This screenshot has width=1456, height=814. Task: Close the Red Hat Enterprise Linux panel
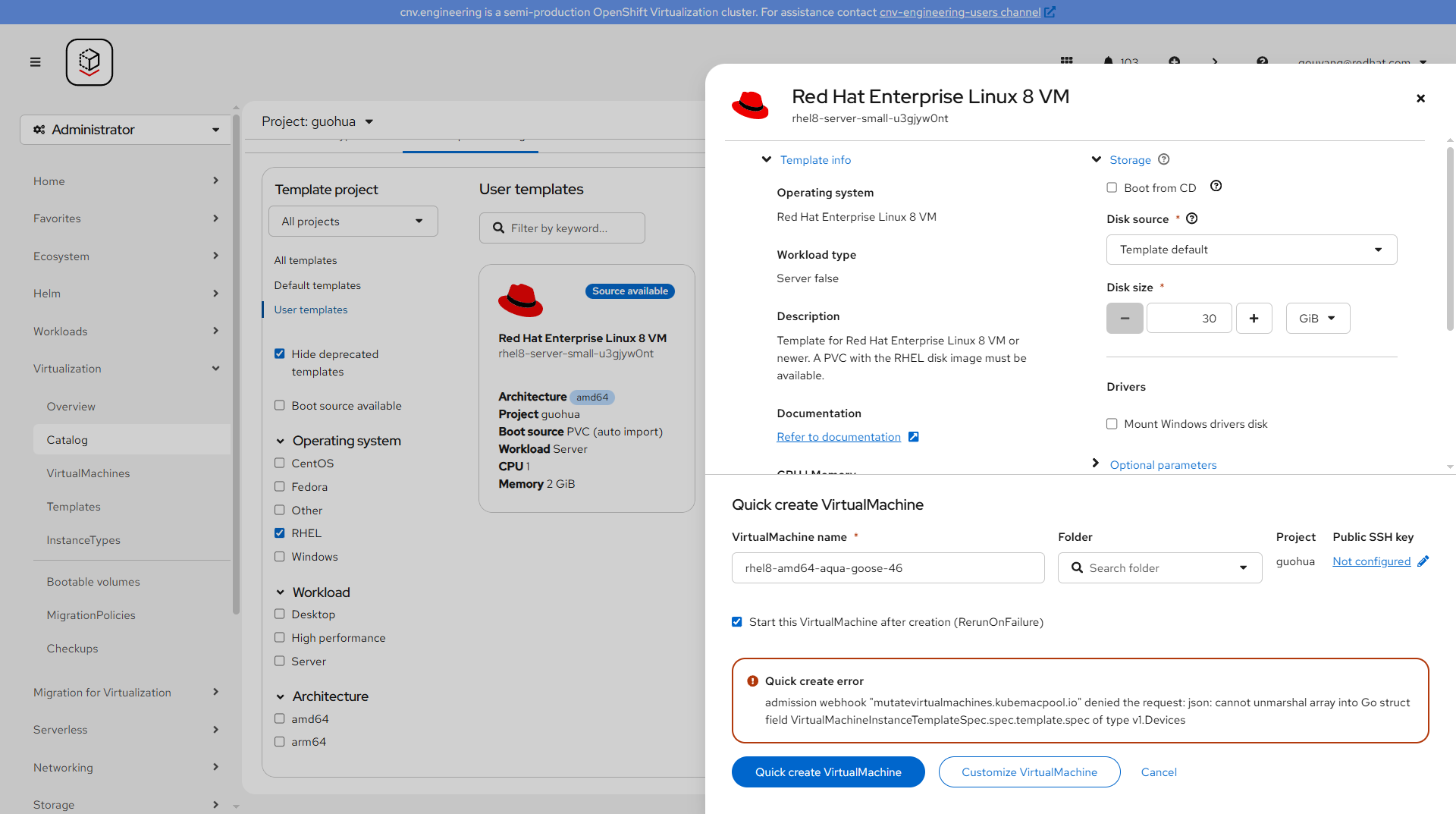1420,99
